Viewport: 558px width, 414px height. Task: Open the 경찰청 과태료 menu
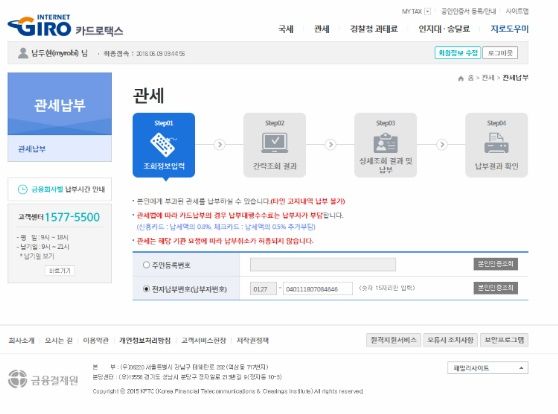[x=374, y=29]
